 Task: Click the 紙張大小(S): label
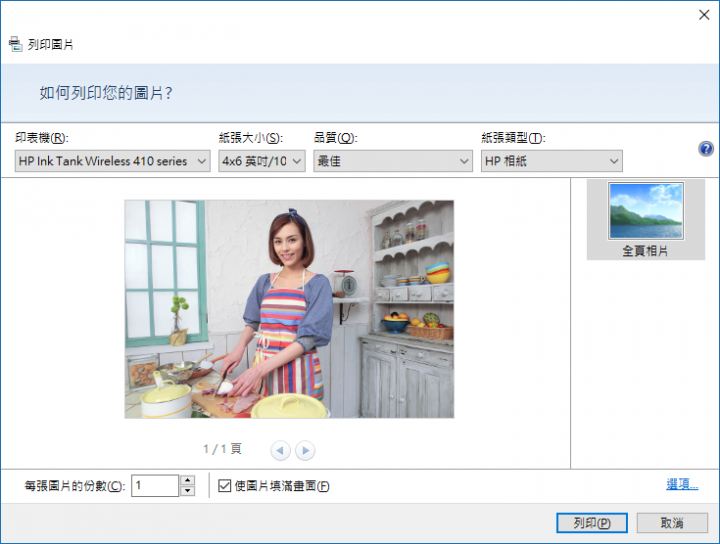[x=251, y=138]
